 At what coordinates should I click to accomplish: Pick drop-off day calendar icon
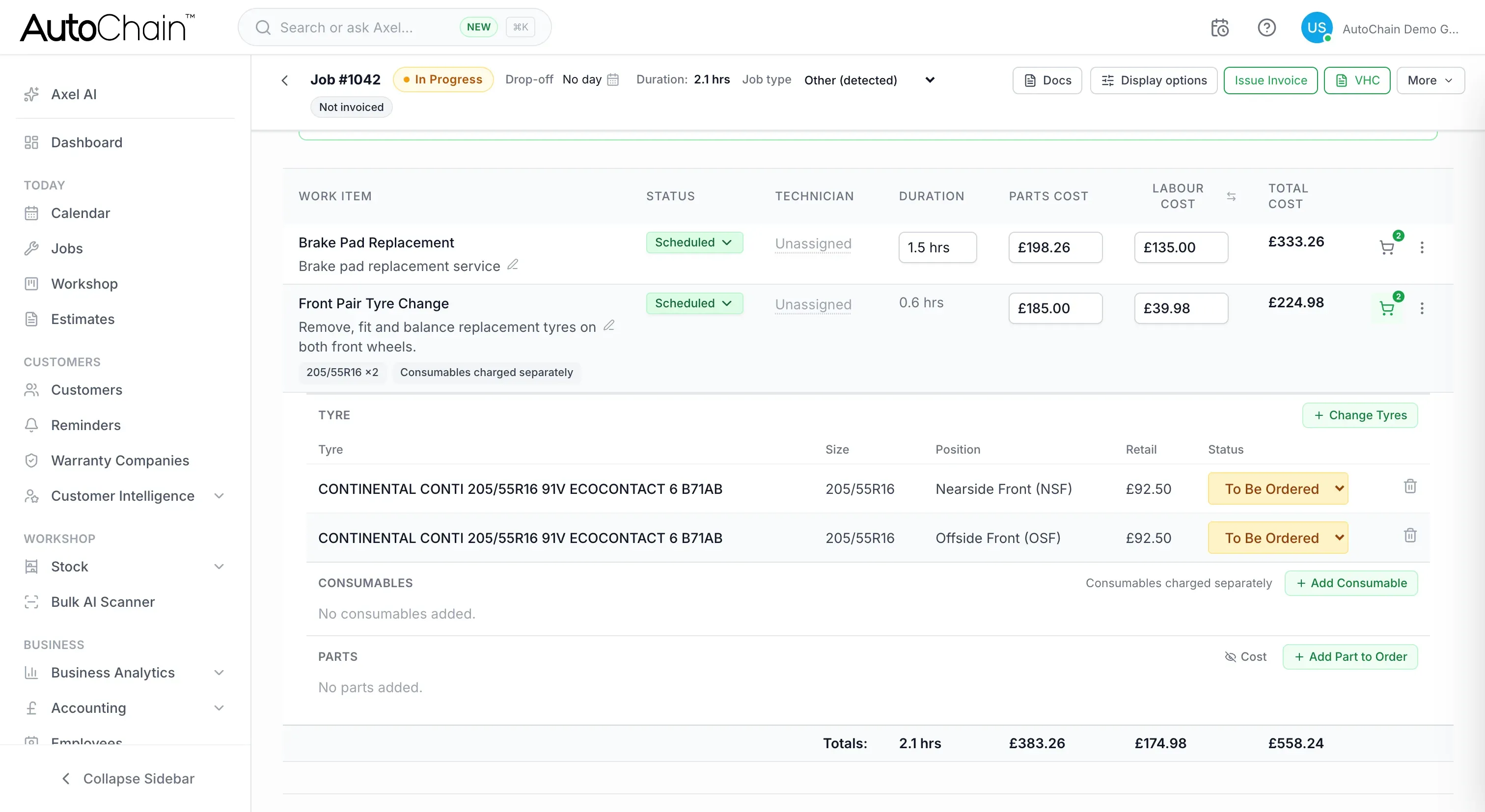[x=613, y=80]
